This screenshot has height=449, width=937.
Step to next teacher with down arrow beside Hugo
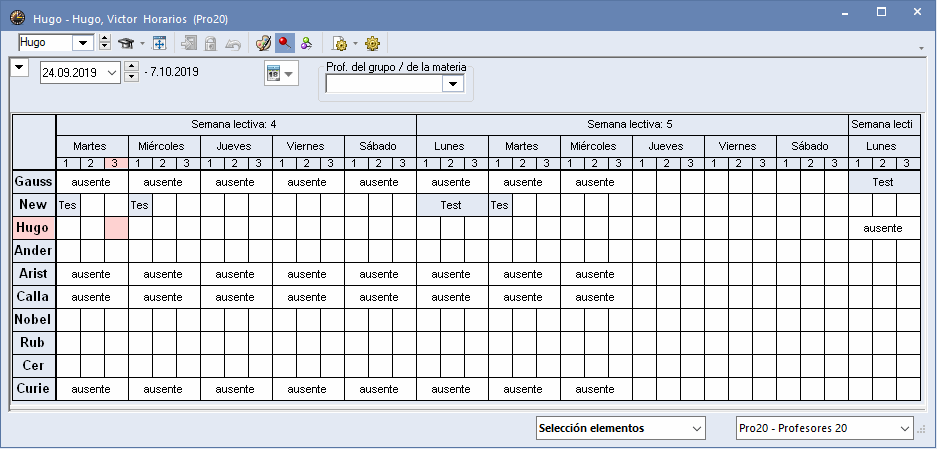(x=105, y=47)
